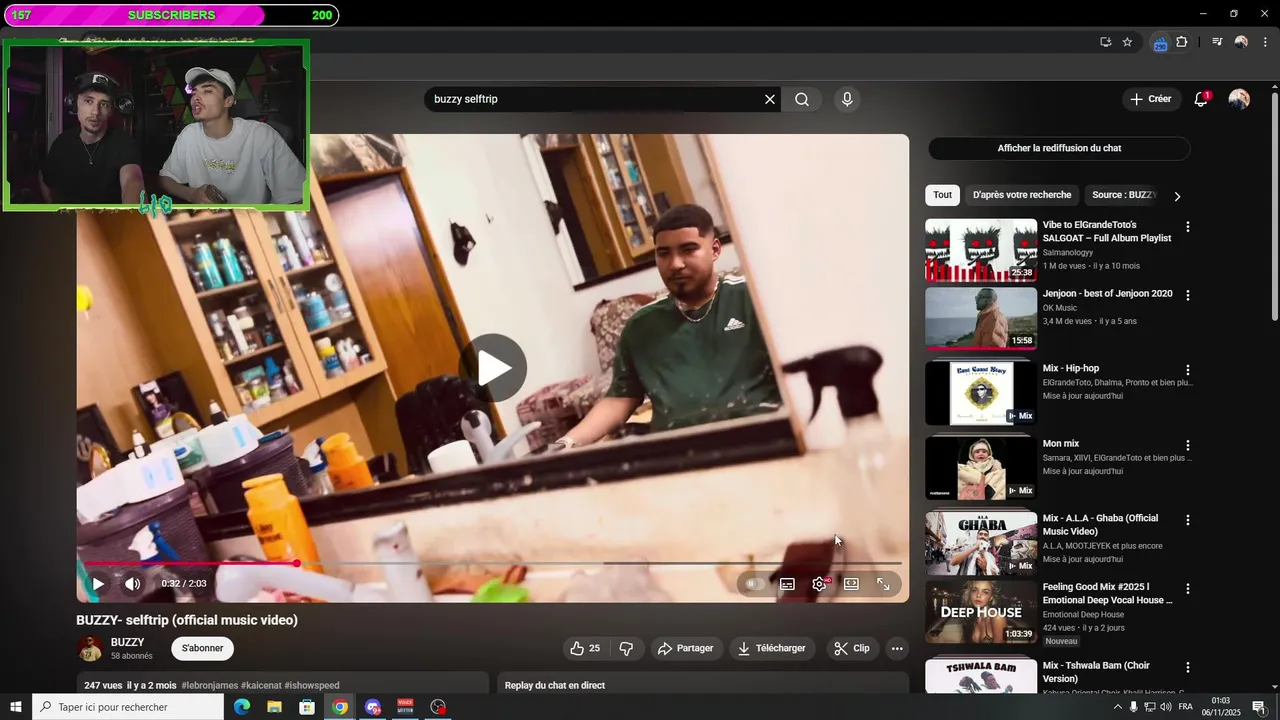Open the Créer menu
This screenshot has height=720, width=1280.
click(1151, 99)
